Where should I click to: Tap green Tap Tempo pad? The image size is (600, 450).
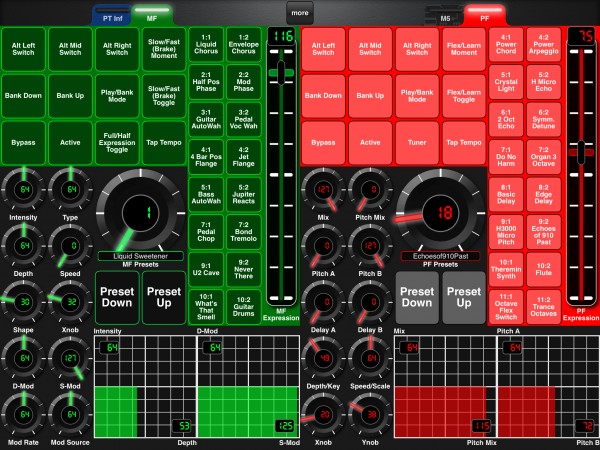click(x=164, y=143)
